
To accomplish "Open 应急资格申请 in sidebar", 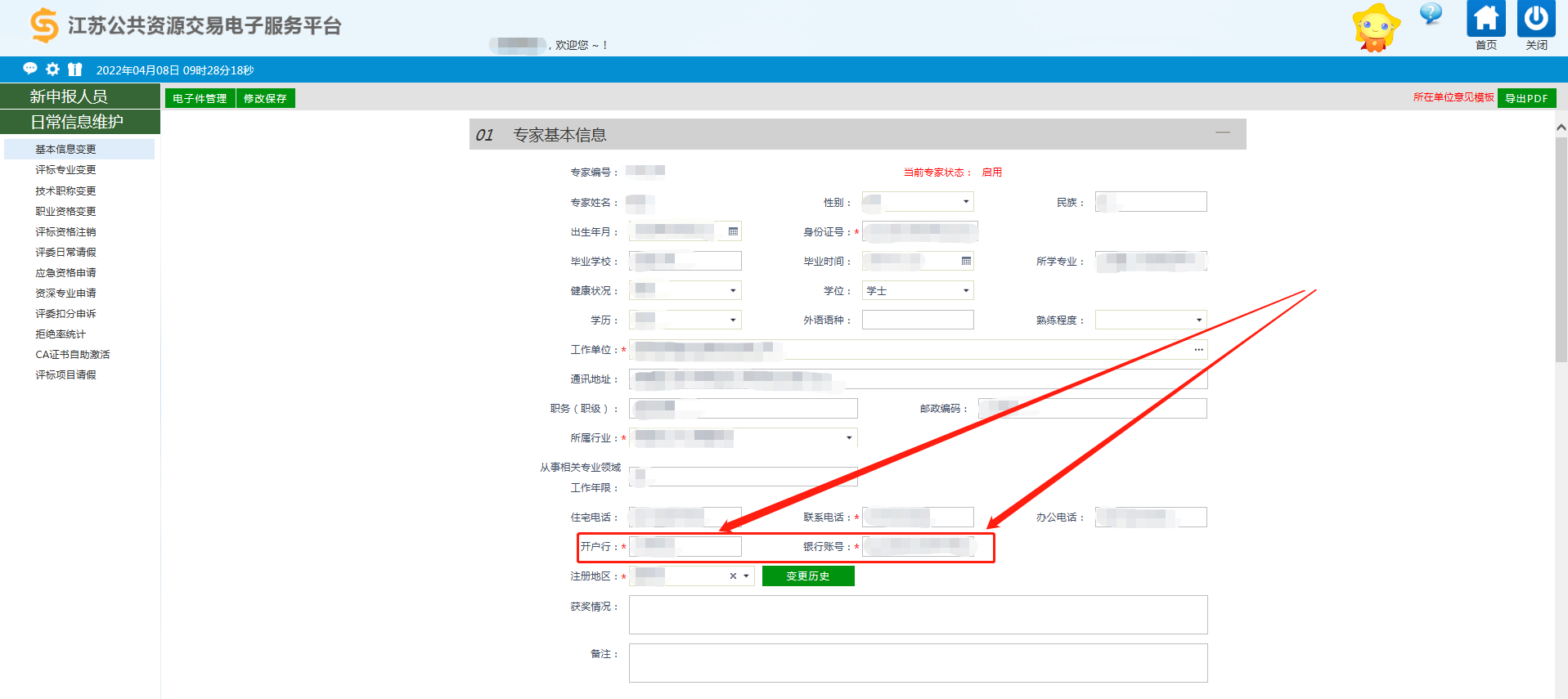I will pyautogui.click(x=65, y=272).
